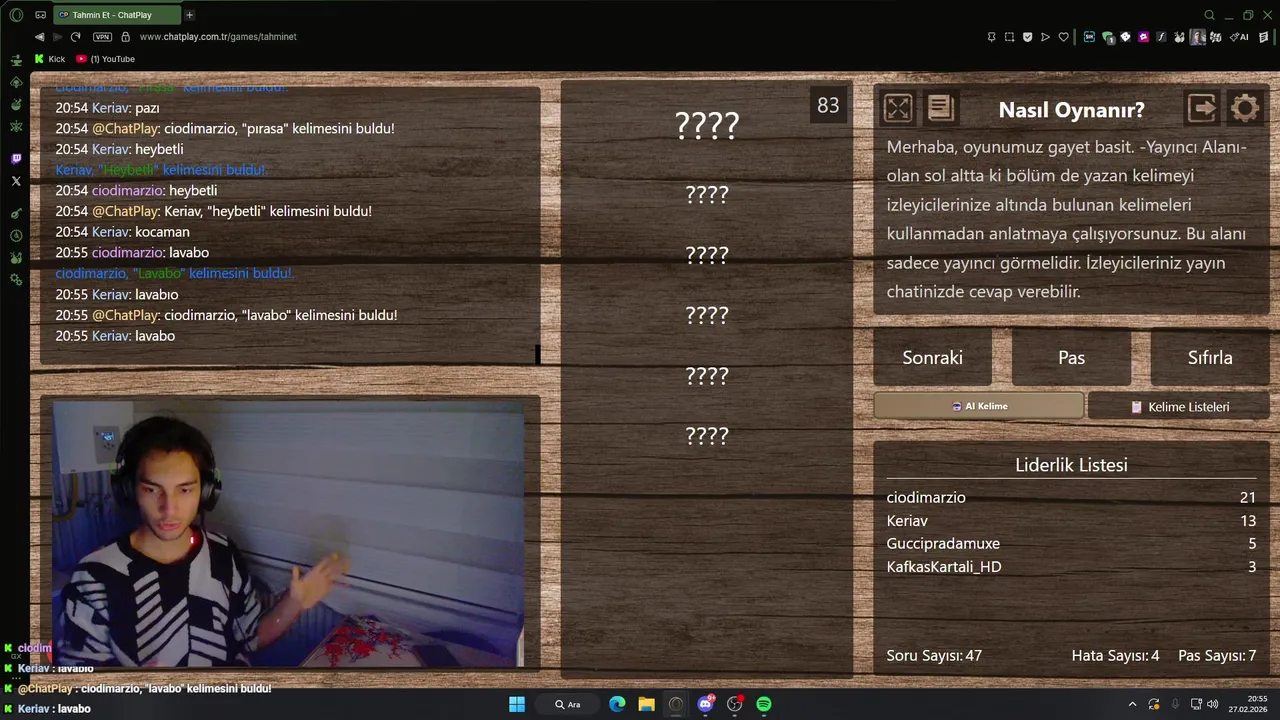
Task: Open Discord from the taskbar
Action: [x=705, y=704]
